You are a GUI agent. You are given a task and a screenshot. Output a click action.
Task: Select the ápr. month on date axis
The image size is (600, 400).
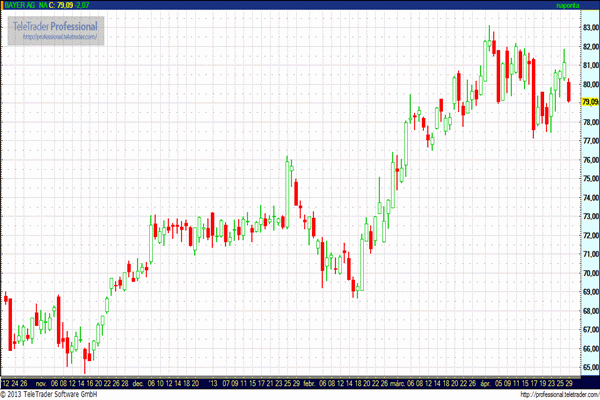pyautogui.click(x=486, y=383)
